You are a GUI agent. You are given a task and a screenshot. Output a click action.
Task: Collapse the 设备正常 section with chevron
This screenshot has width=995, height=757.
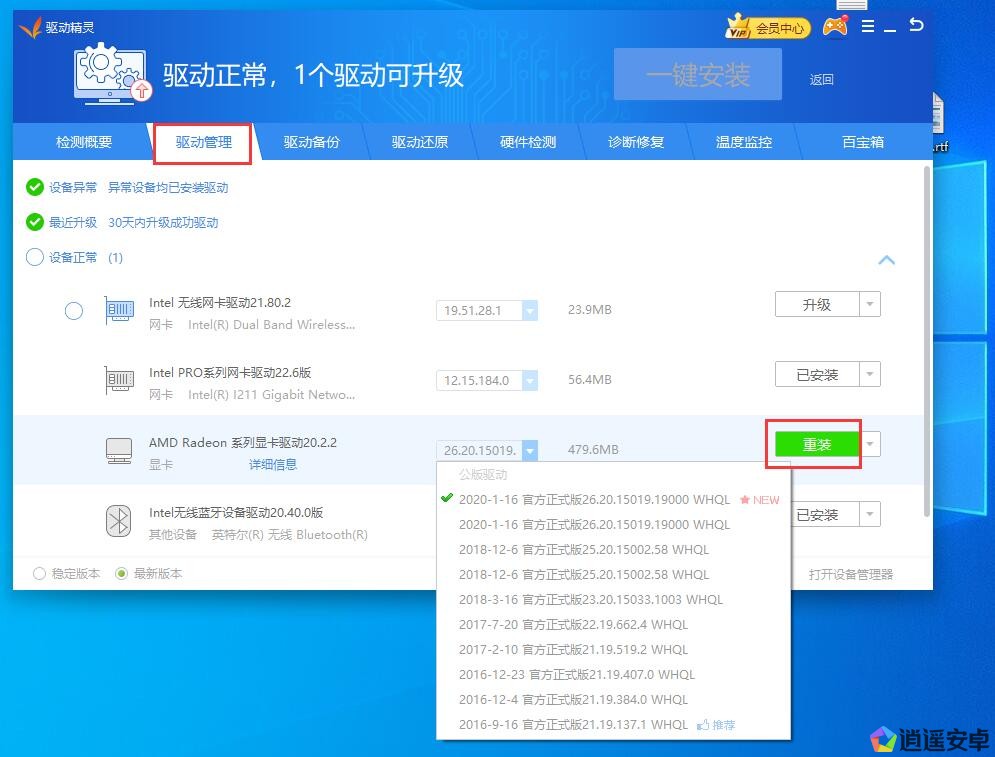(886, 260)
